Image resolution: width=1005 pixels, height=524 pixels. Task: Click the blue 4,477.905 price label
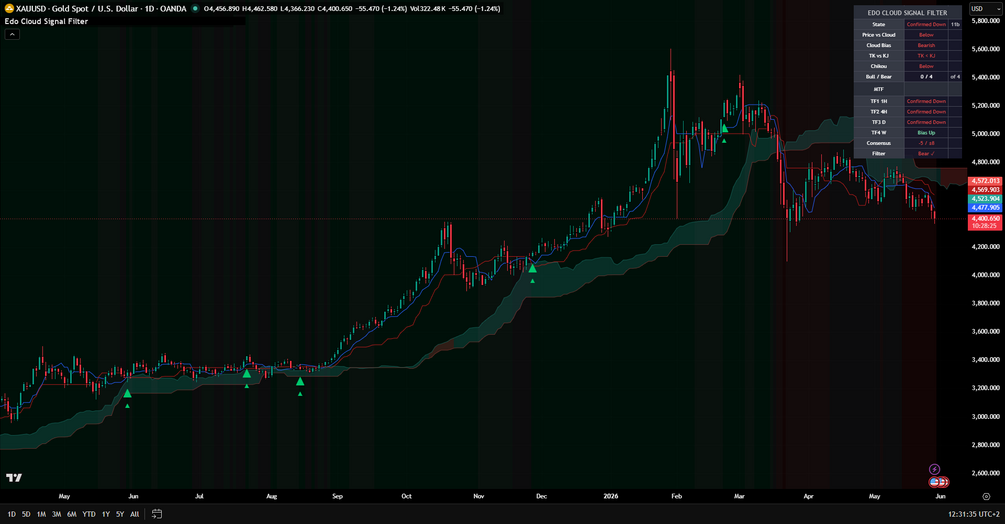click(x=985, y=208)
